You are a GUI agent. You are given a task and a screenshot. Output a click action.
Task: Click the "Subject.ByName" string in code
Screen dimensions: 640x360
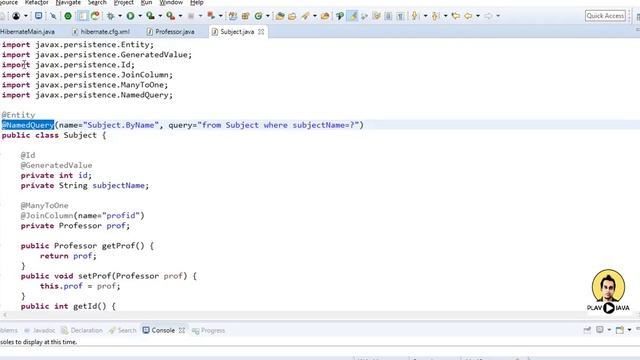122,125
